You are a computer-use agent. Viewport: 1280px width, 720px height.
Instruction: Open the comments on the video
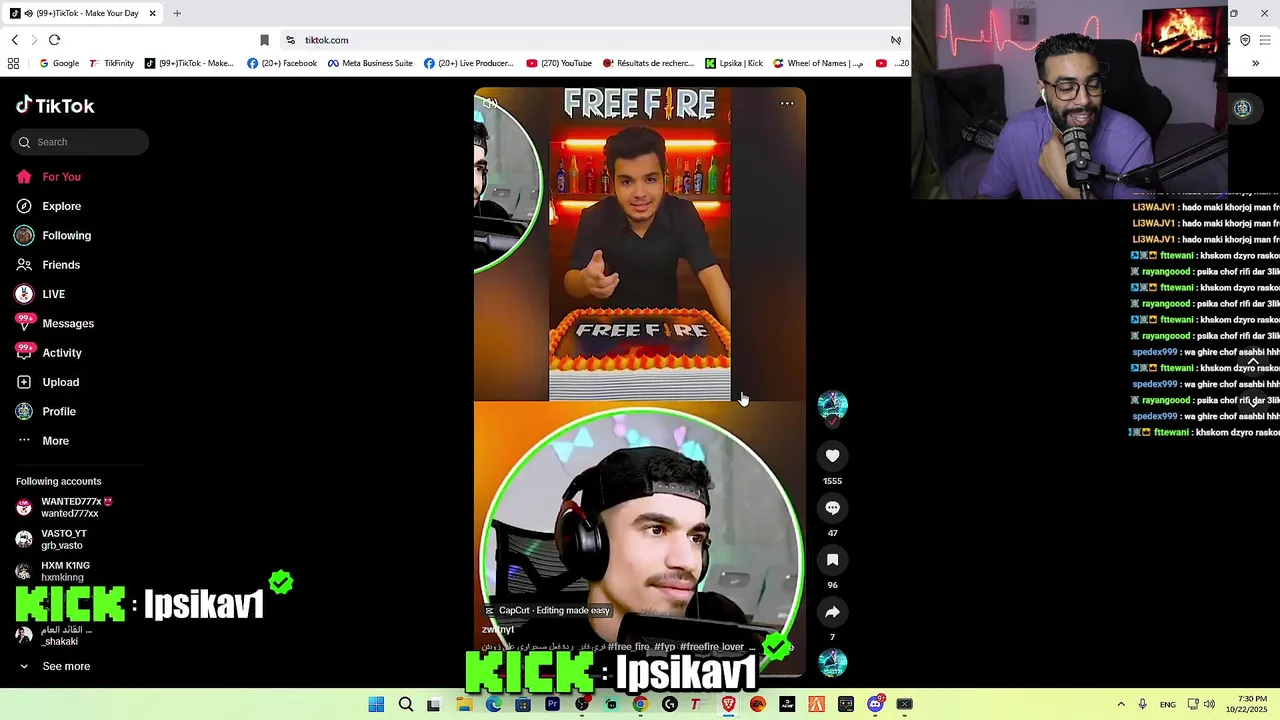point(832,508)
